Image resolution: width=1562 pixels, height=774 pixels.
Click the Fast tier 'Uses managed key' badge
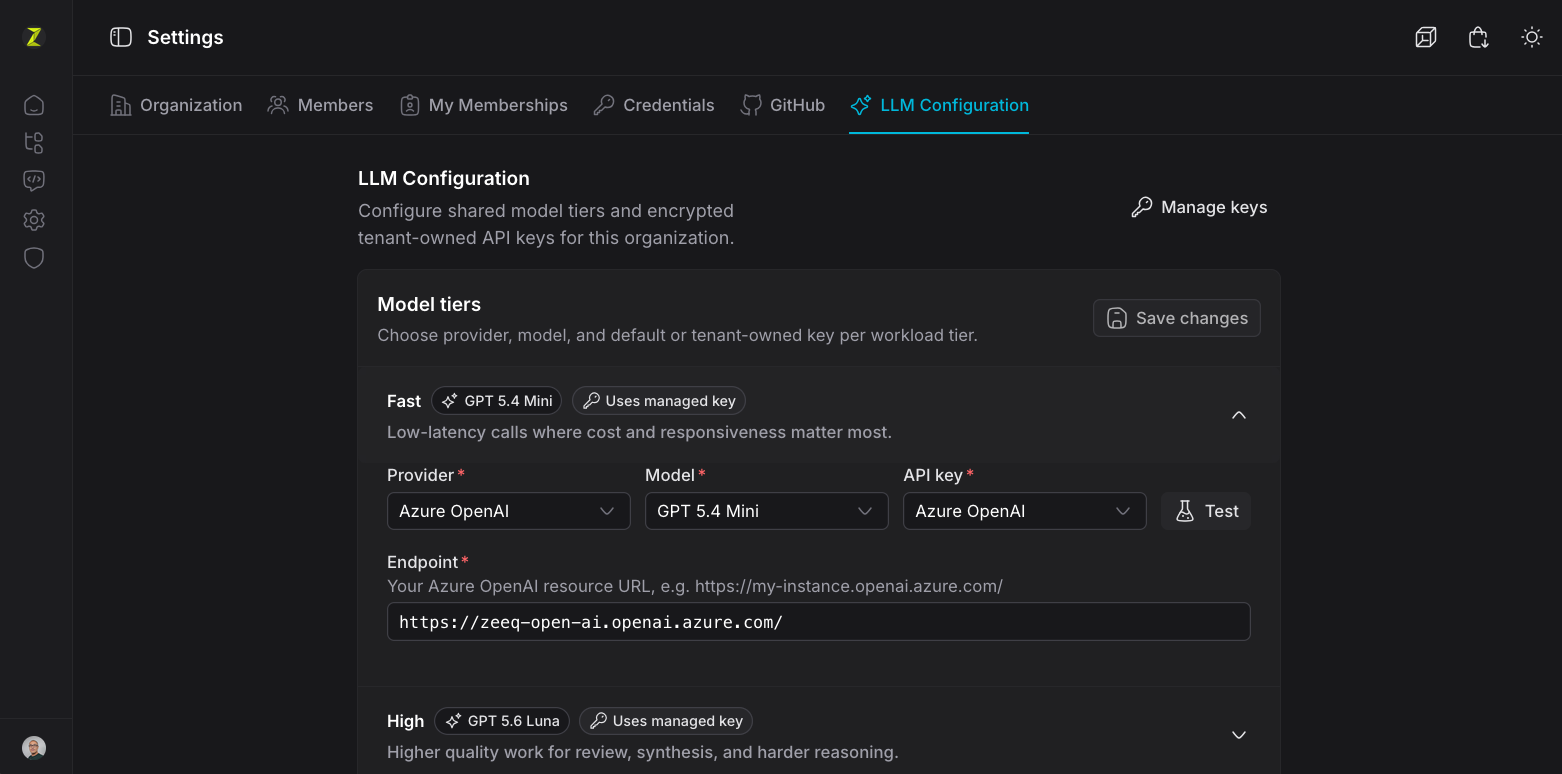659,401
